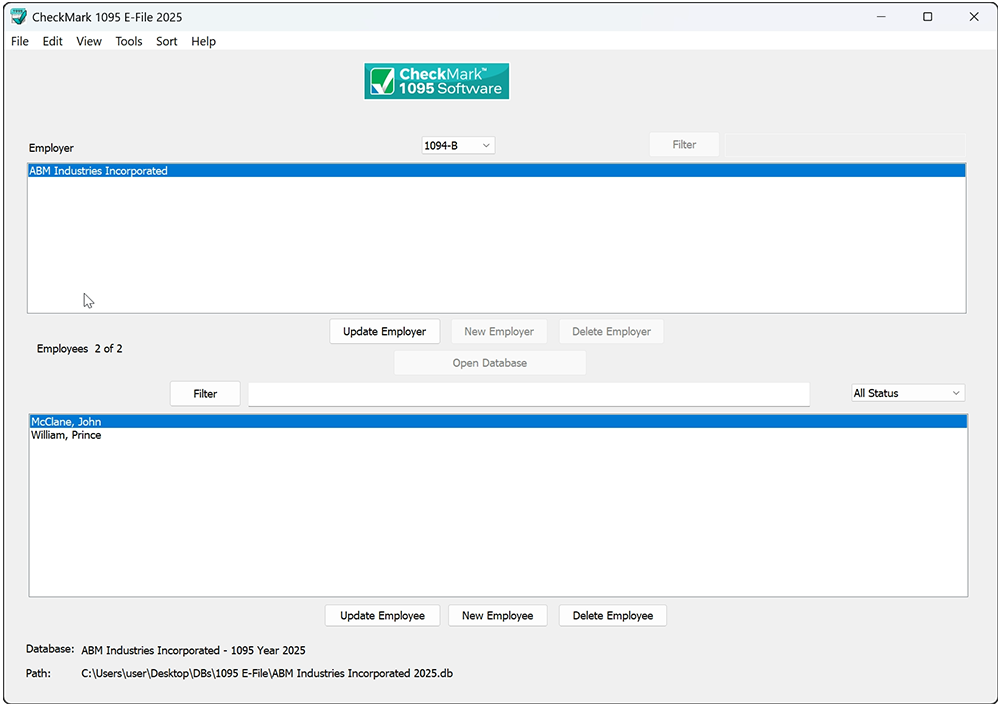This screenshot has width=1000, height=706.
Task: Click the CheckMark 1095 Software logo
Action: (x=437, y=81)
